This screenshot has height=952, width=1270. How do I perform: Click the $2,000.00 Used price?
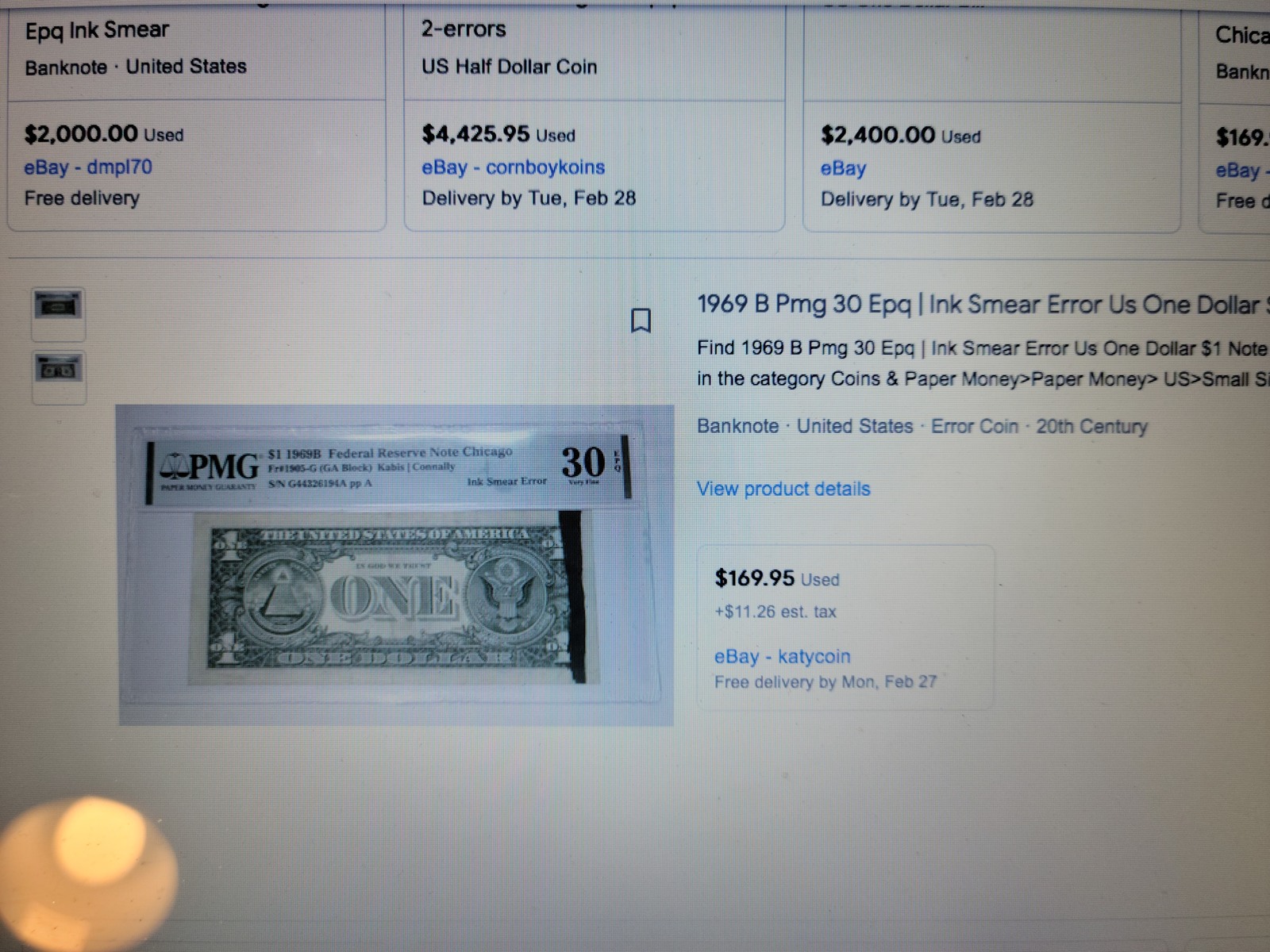103,134
